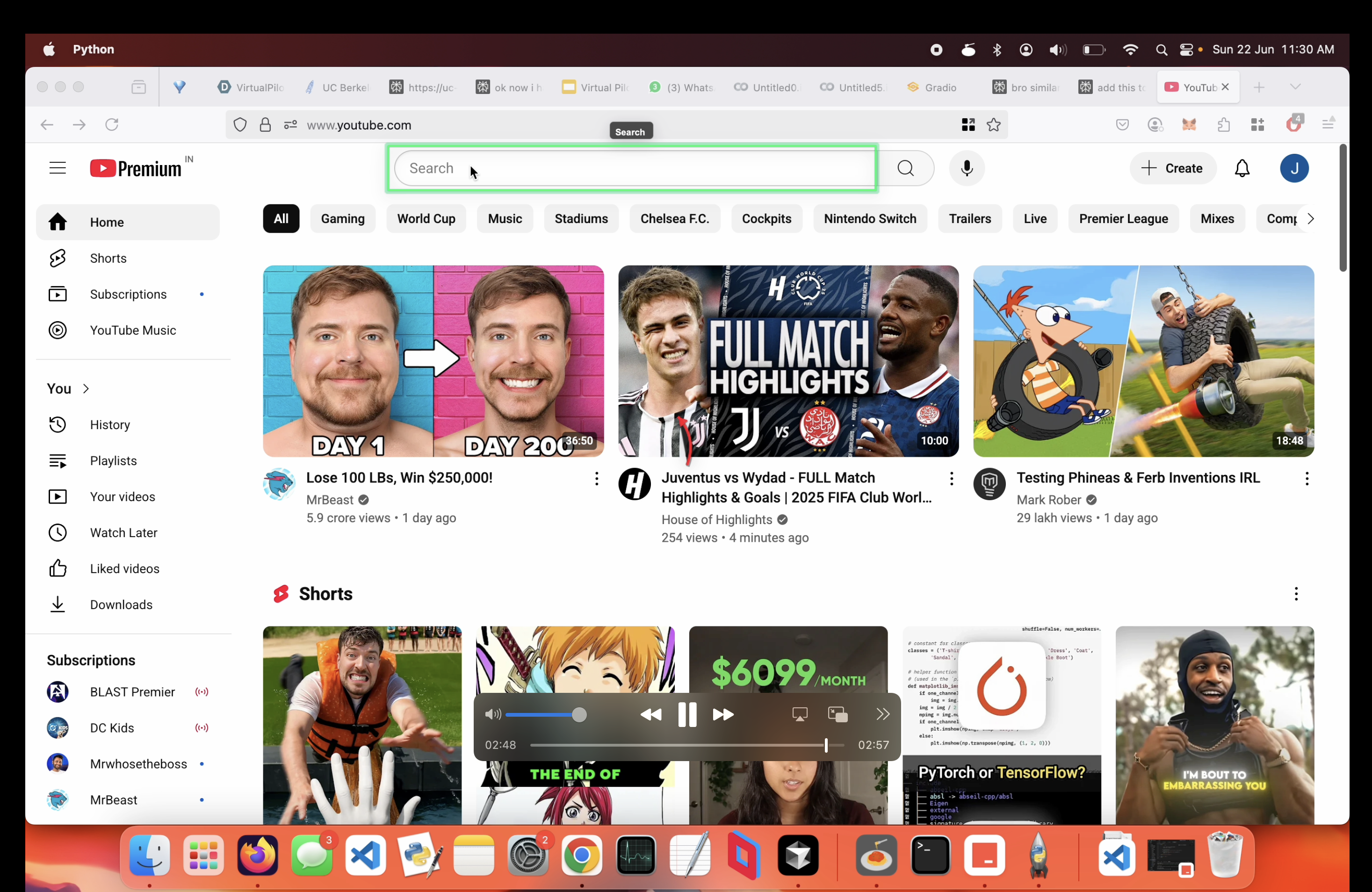1372x892 pixels.
Task: Open the MrBeast video options menu
Action: 596,478
